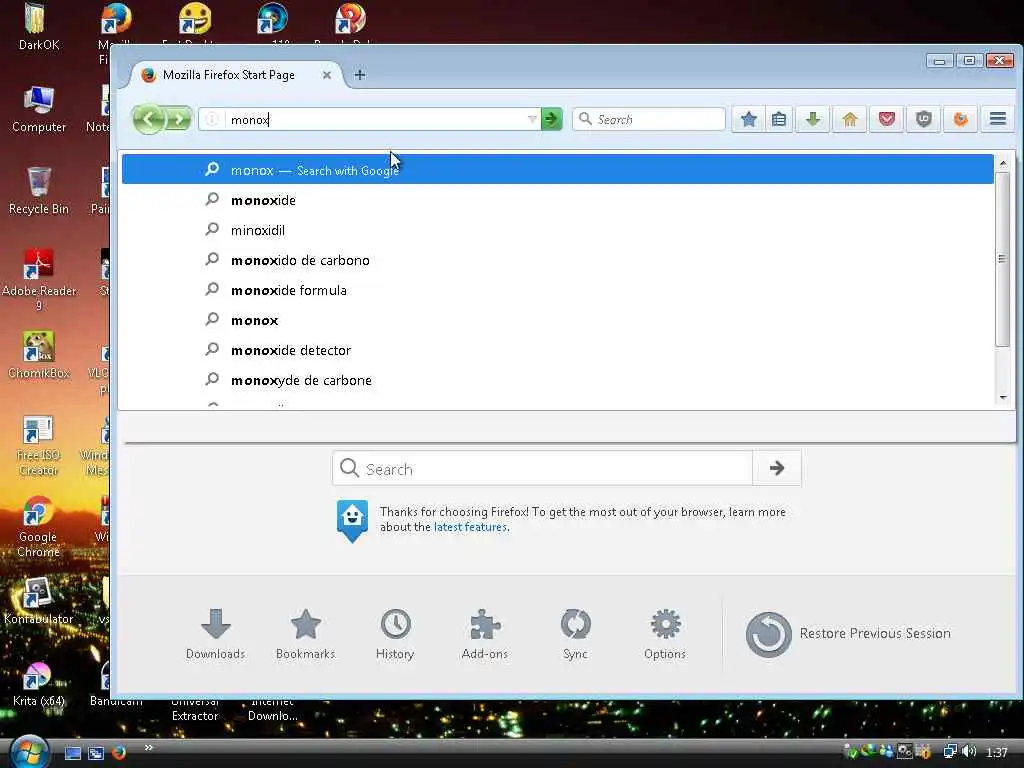
Task: Click the suggestion list scrollbar thumb
Action: (x=1002, y=259)
